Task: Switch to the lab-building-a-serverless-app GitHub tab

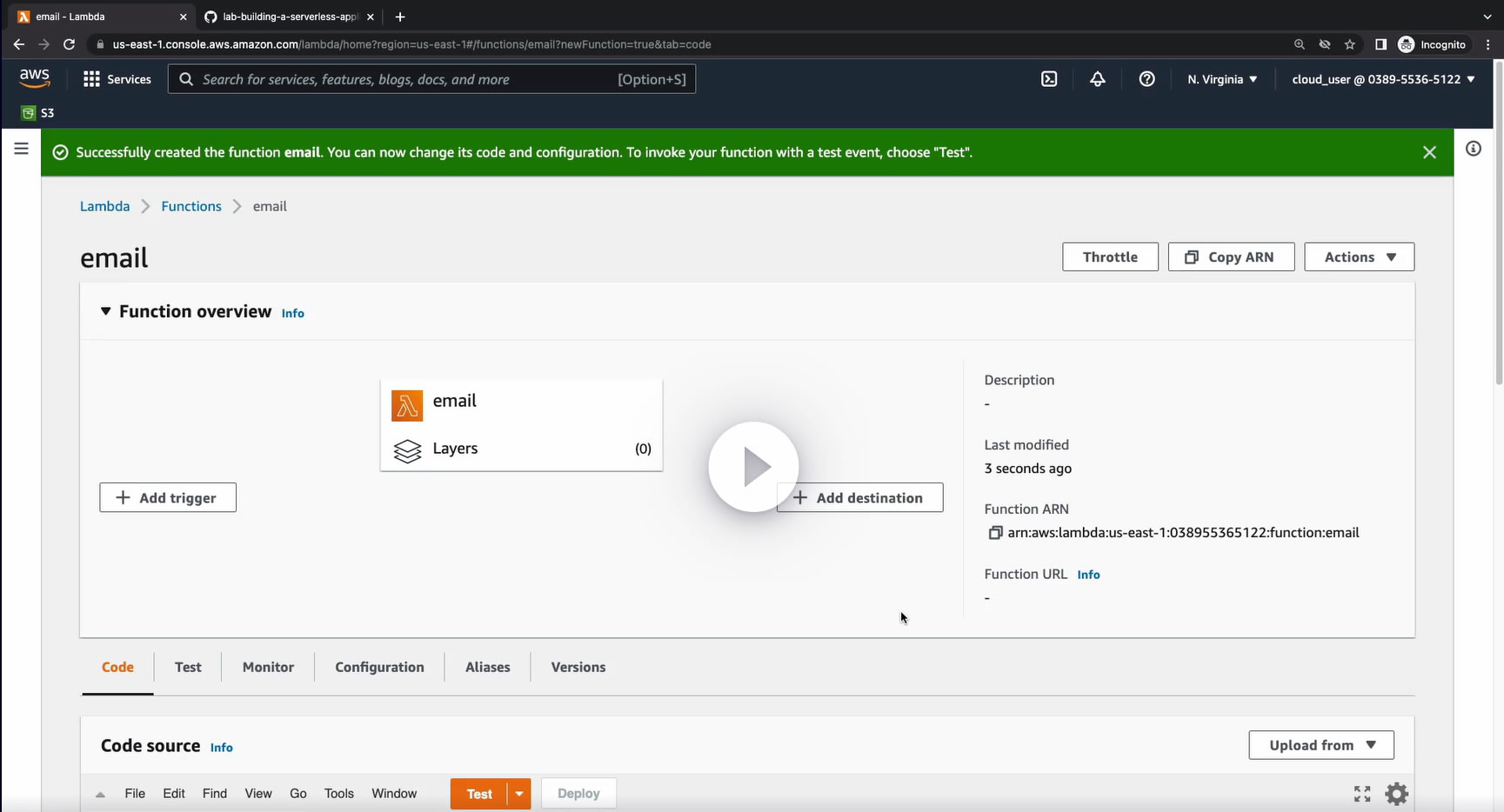Action: 290,17
